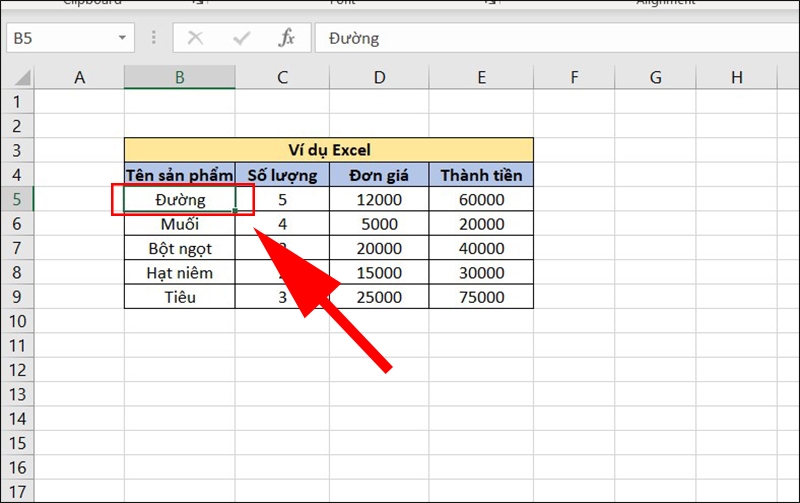Select row 10 header
The image size is (800, 503).
tap(17, 321)
